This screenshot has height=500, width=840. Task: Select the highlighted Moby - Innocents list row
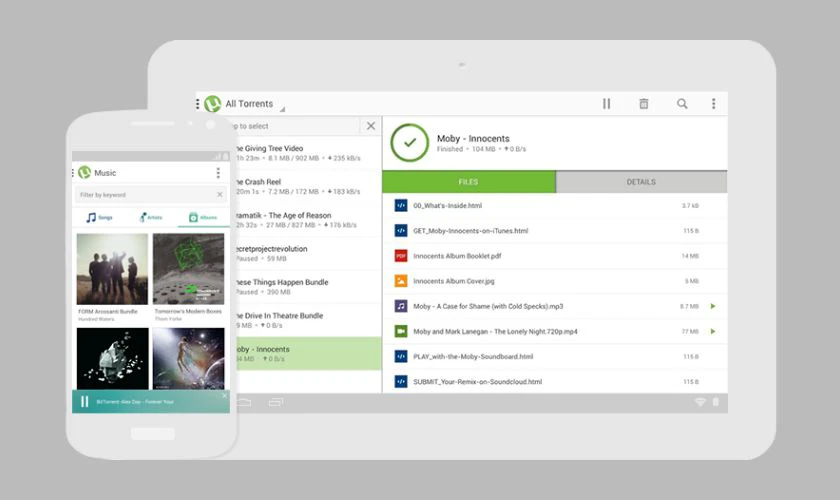pyautogui.click(x=309, y=353)
